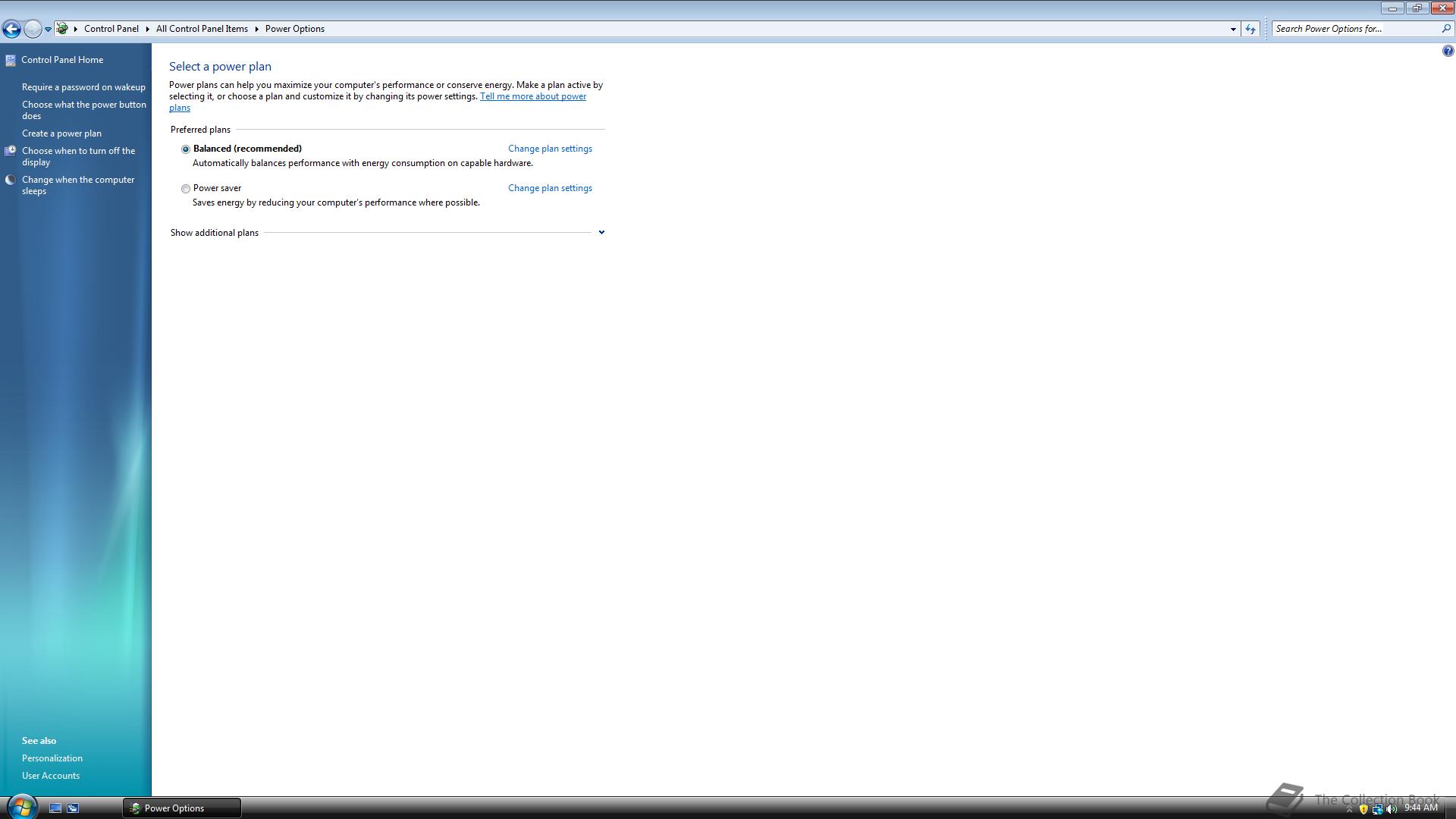Change plan settings for Power saver
This screenshot has height=819, width=1456.
(x=550, y=188)
